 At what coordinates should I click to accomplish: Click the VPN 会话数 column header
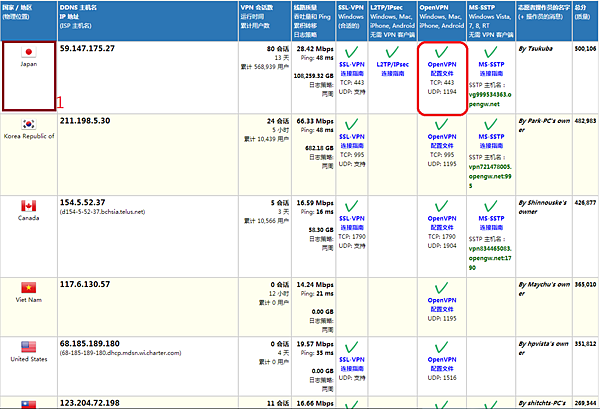[256, 8]
